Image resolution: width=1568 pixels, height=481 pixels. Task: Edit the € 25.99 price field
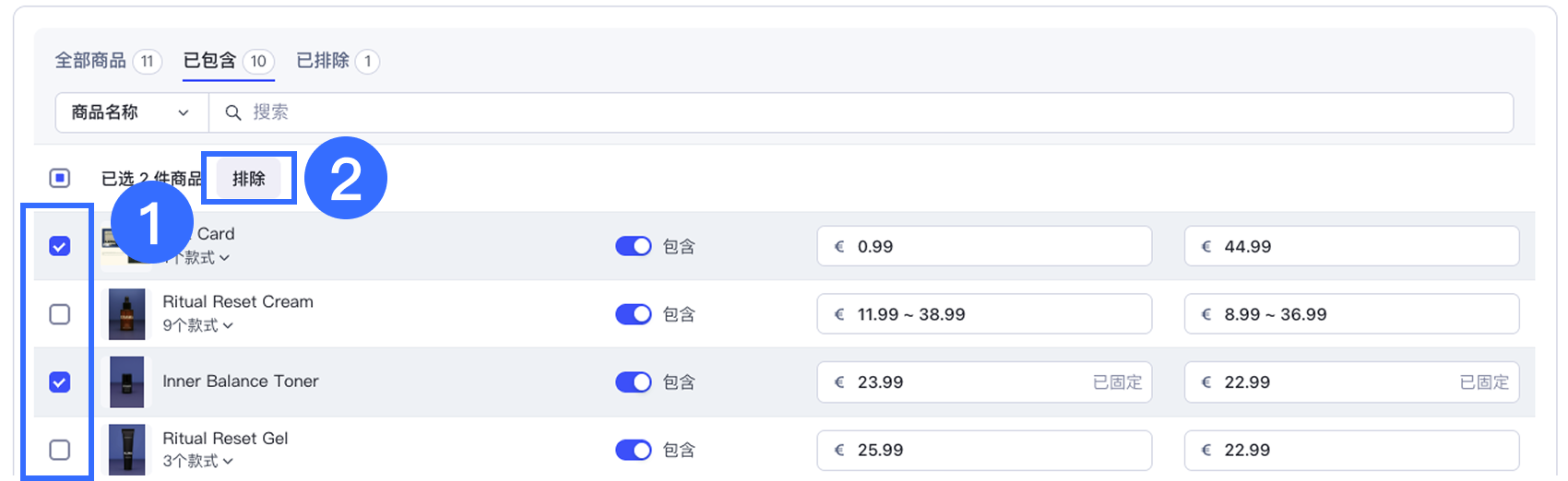[x=983, y=450]
